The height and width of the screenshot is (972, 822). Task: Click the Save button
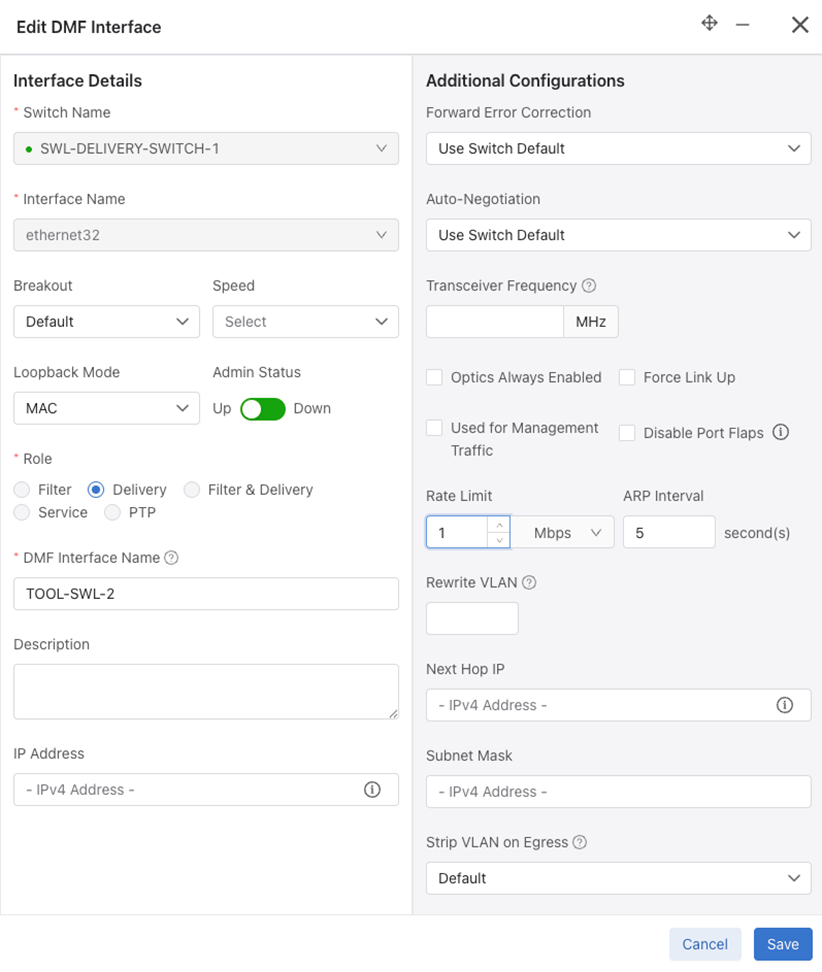pyautogui.click(x=783, y=944)
